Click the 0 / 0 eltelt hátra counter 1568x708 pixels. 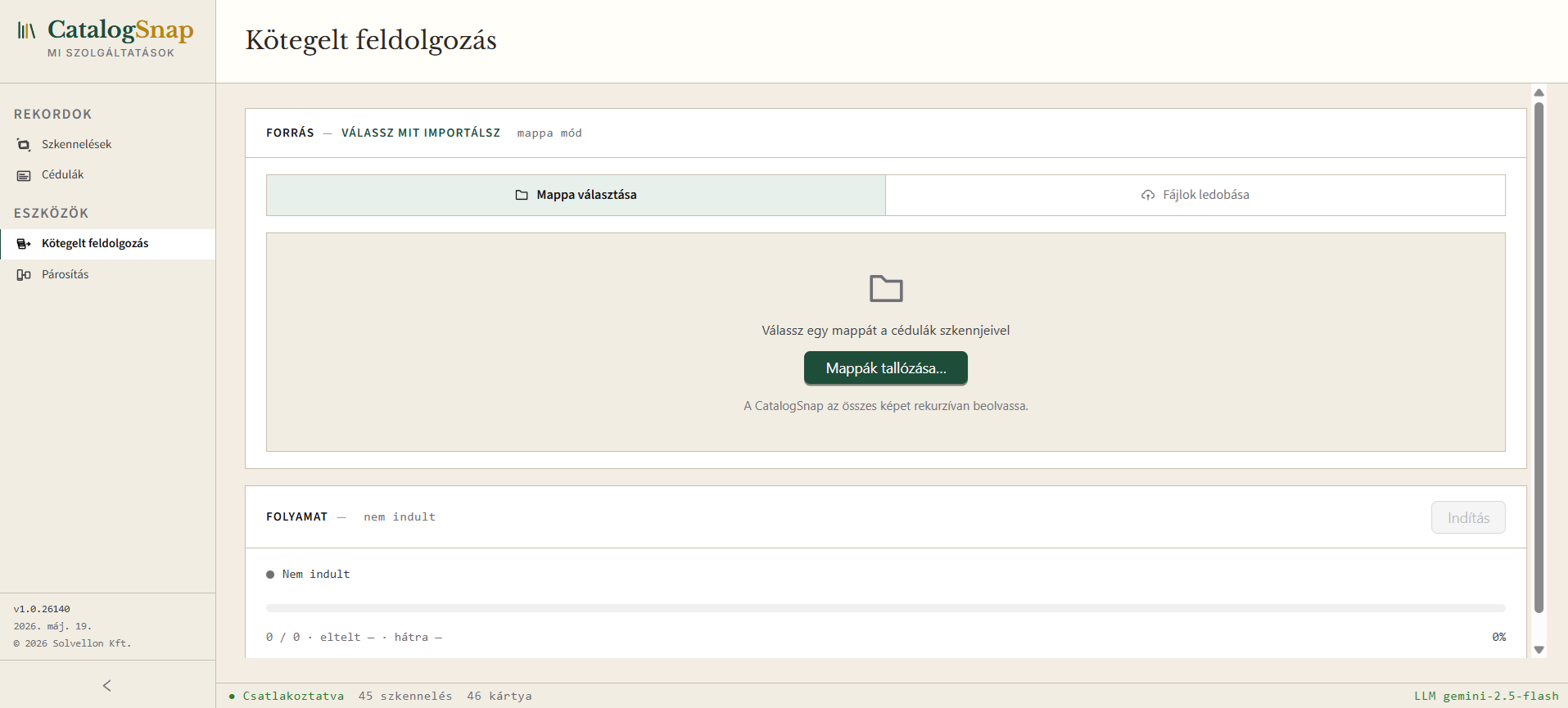(x=354, y=637)
